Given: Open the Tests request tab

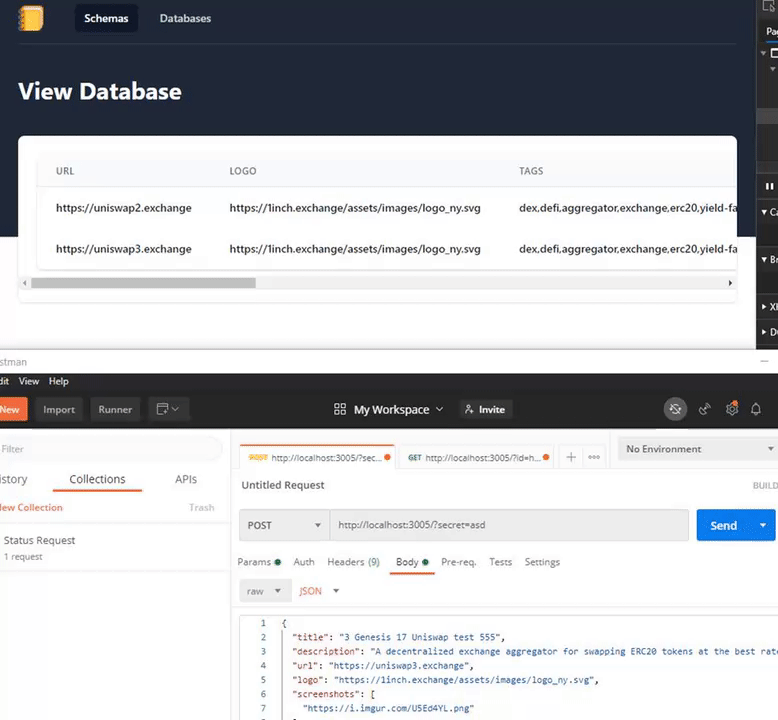Looking at the screenshot, I should [x=500, y=562].
